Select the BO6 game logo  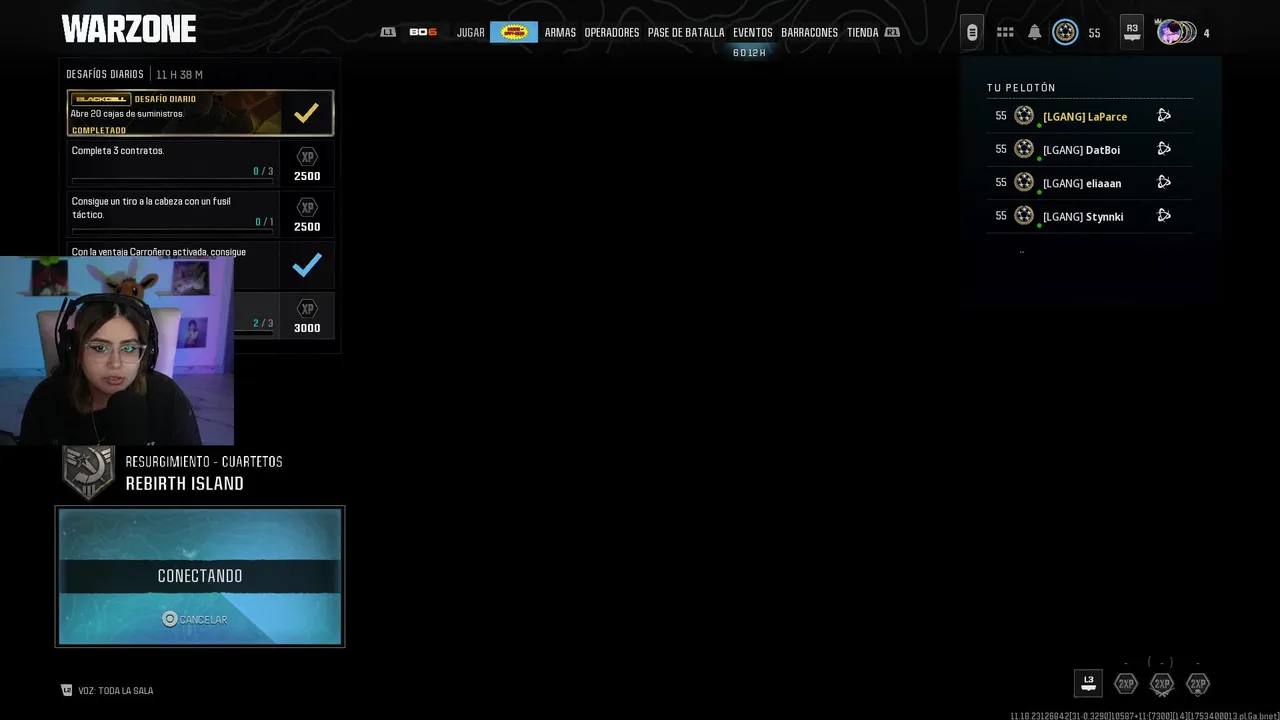coord(423,32)
